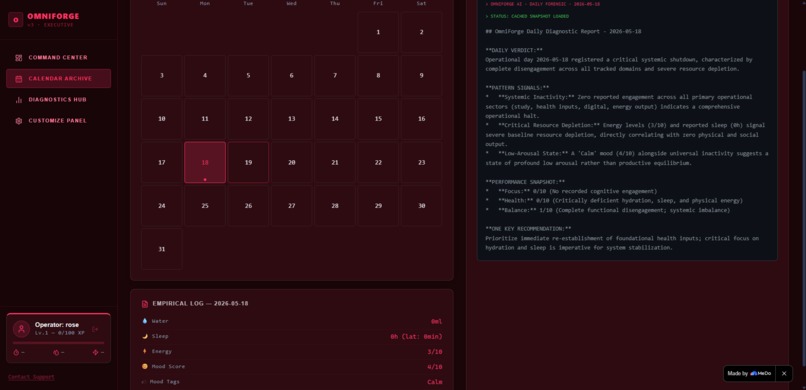Open the Contact Support link
806x390 pixels.
click(31, 377)
